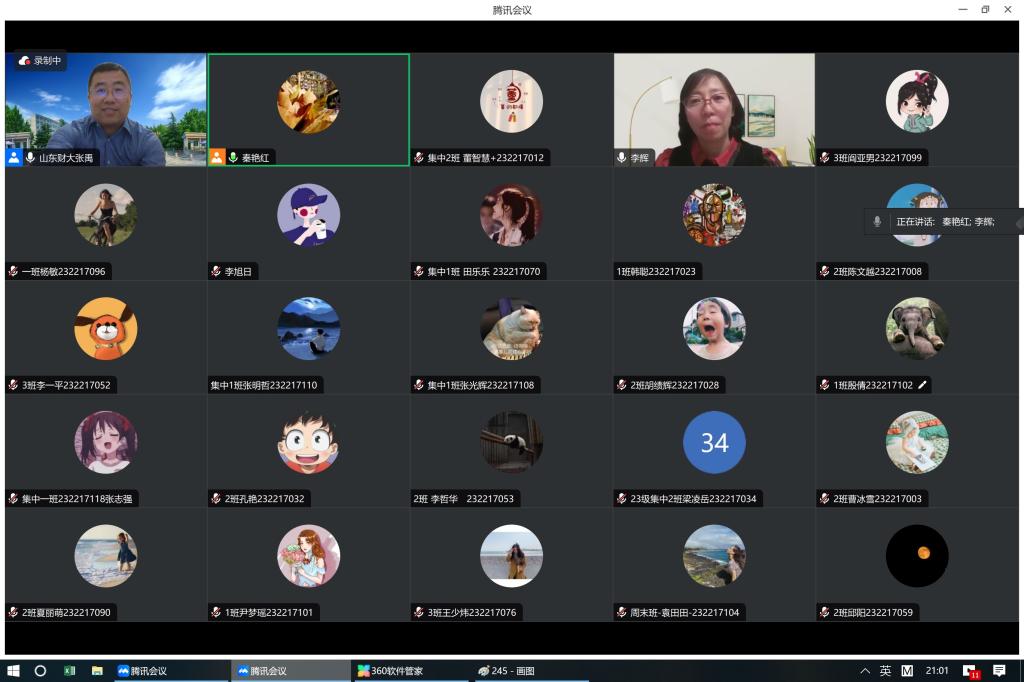Click the orange co-host icon beside 秦艳红

(217, 158)
